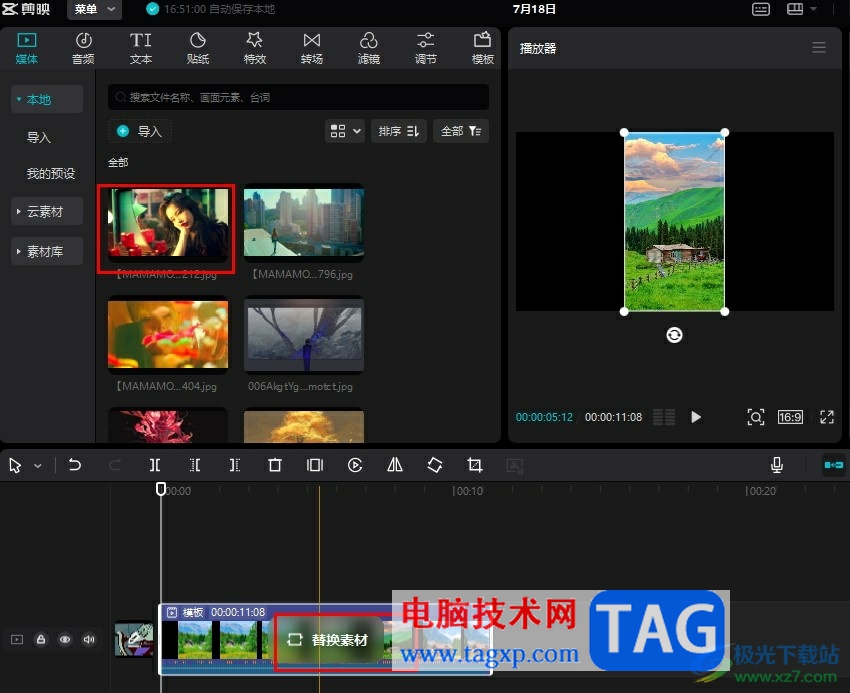Viewport: 850px width, 693px height.
Task: Delete the selected clip
Action: [x=275, y=465]
